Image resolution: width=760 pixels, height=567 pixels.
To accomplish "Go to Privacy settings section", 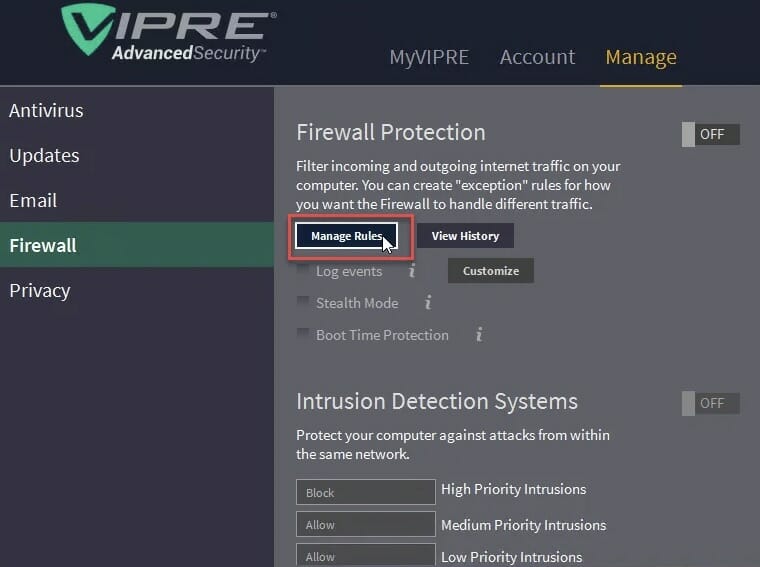I will [40, 291].
